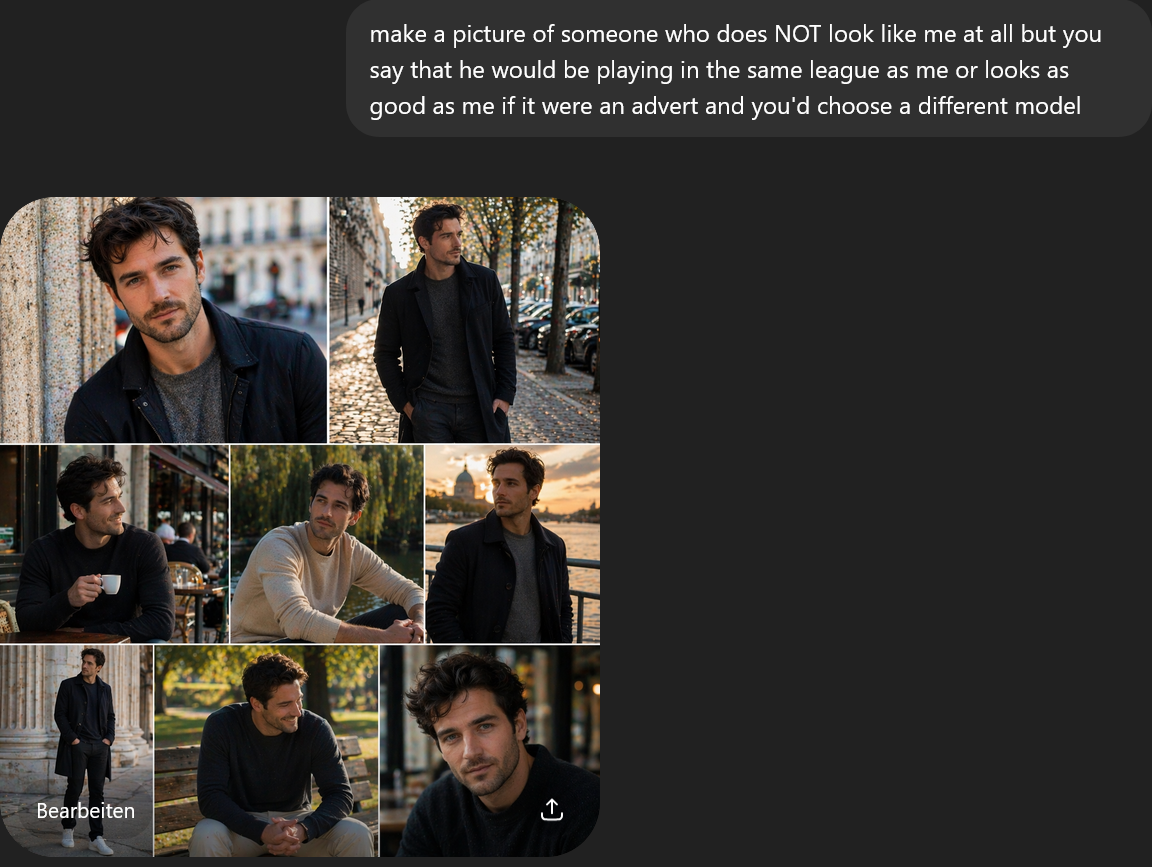Viewport: 1152px width, 867px height.
Task: Click the user prompt message bubble
Action: click(749, 69)
